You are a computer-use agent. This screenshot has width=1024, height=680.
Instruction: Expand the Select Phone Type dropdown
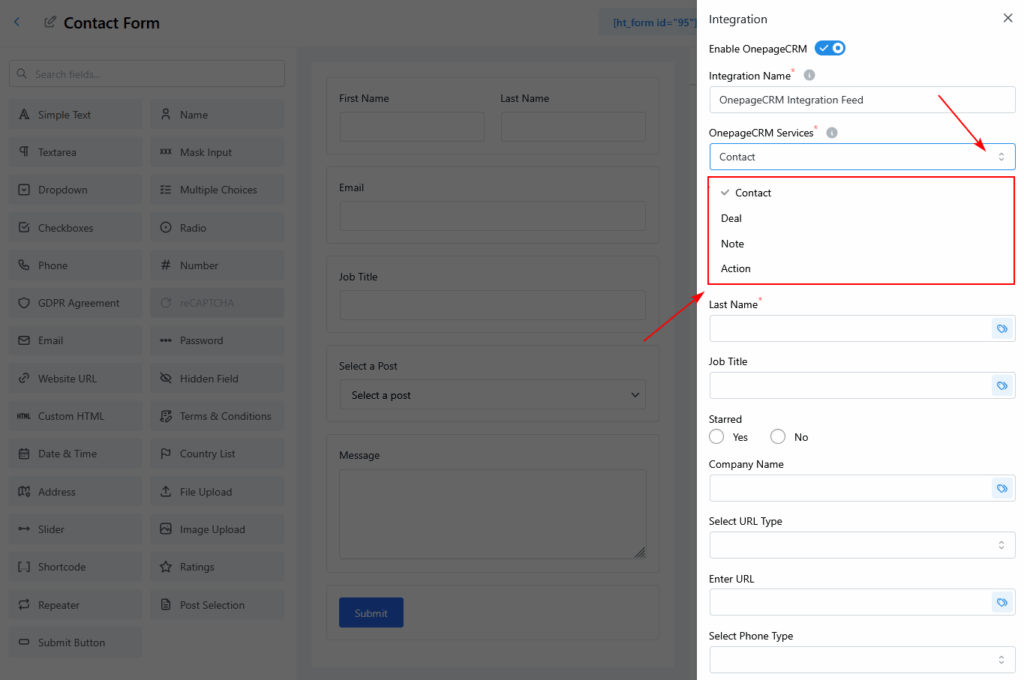point(861,660)
